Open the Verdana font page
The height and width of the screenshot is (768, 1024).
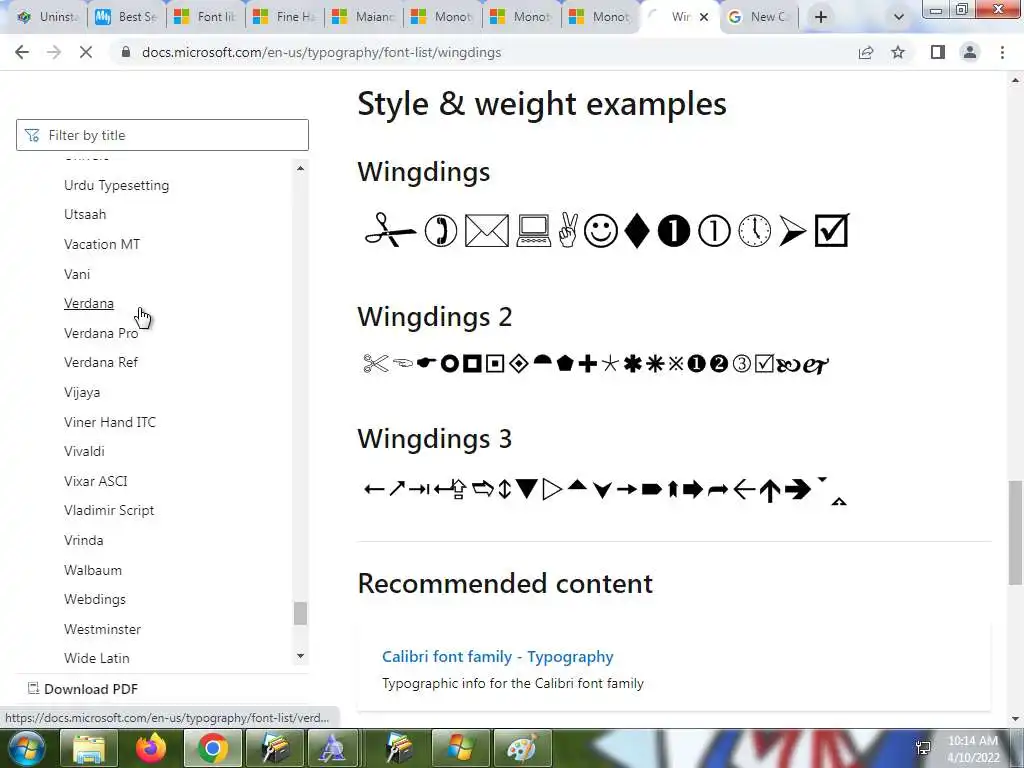pos(89,304)
